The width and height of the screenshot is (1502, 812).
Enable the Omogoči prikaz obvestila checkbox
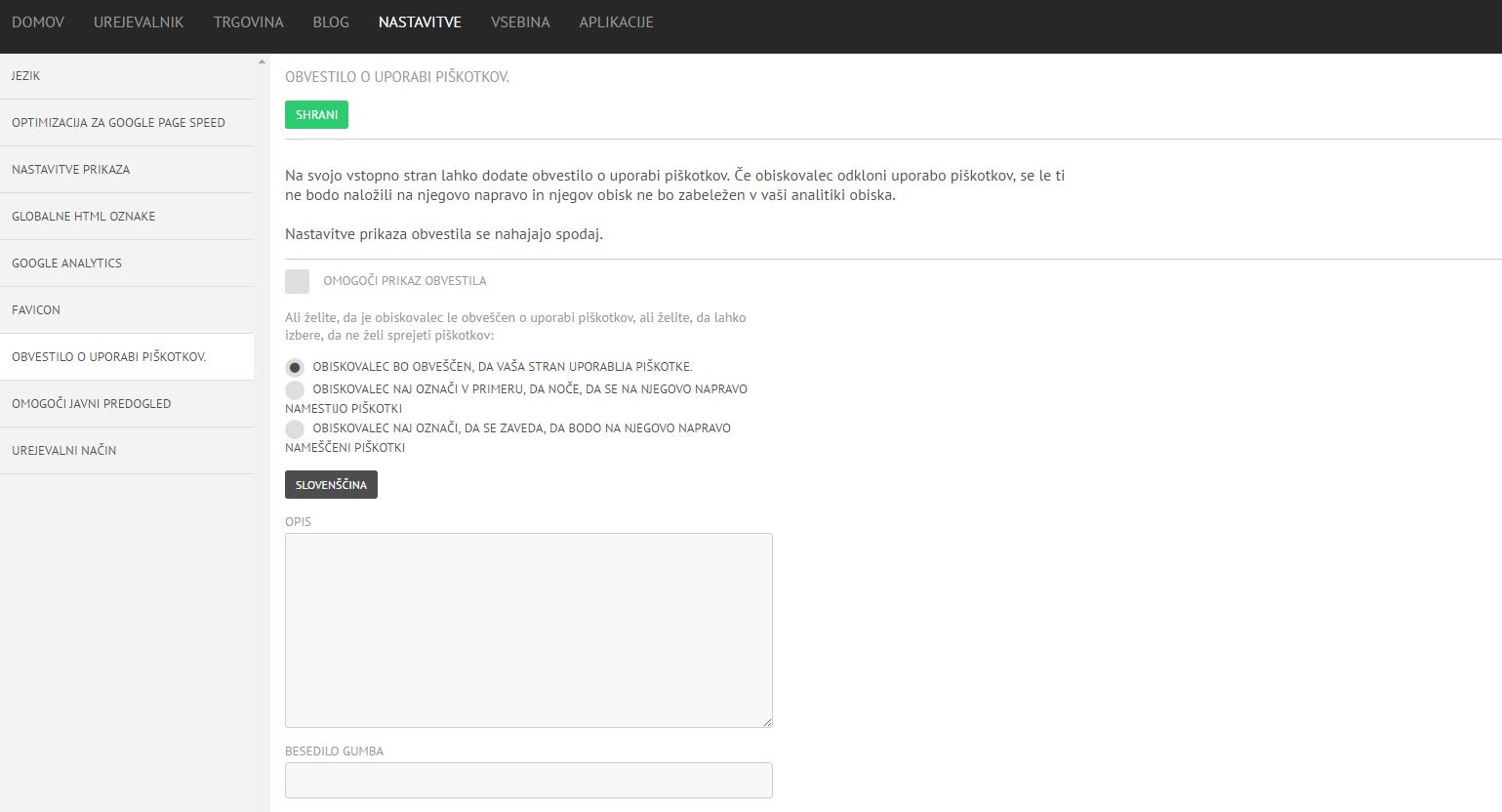tap(297, 281)
